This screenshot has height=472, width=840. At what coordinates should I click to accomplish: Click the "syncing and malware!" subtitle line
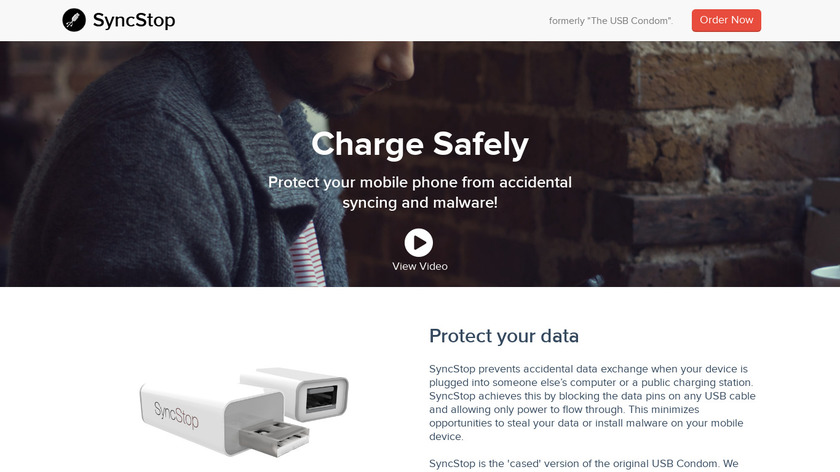coord(420,203)
